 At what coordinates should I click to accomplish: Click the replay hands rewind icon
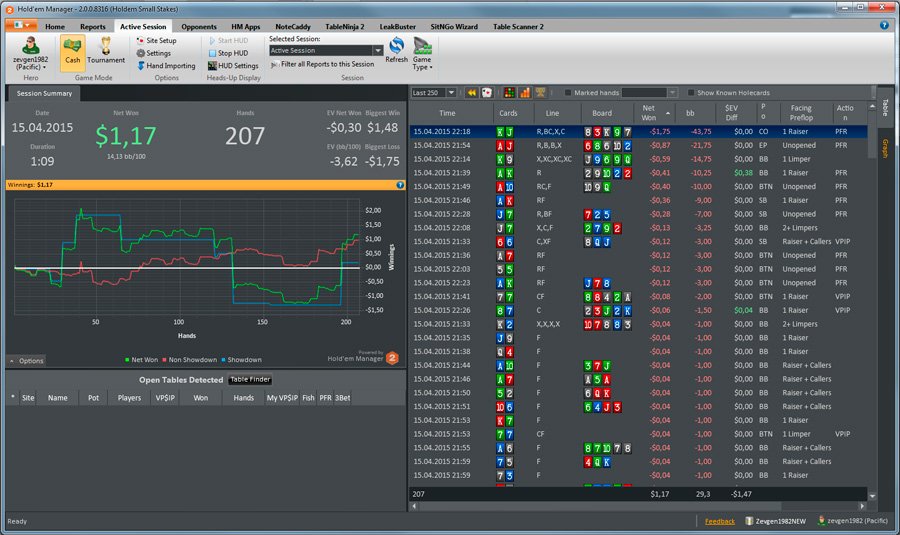471,92
